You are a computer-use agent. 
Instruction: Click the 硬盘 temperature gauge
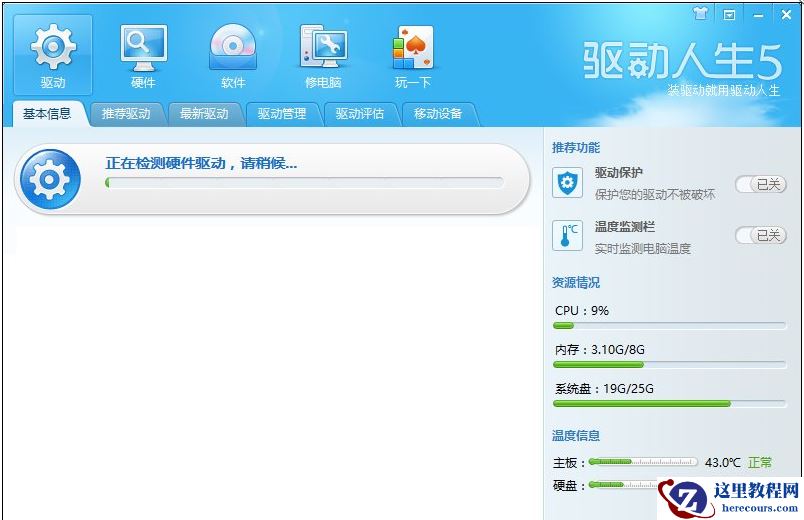(623, 485)
